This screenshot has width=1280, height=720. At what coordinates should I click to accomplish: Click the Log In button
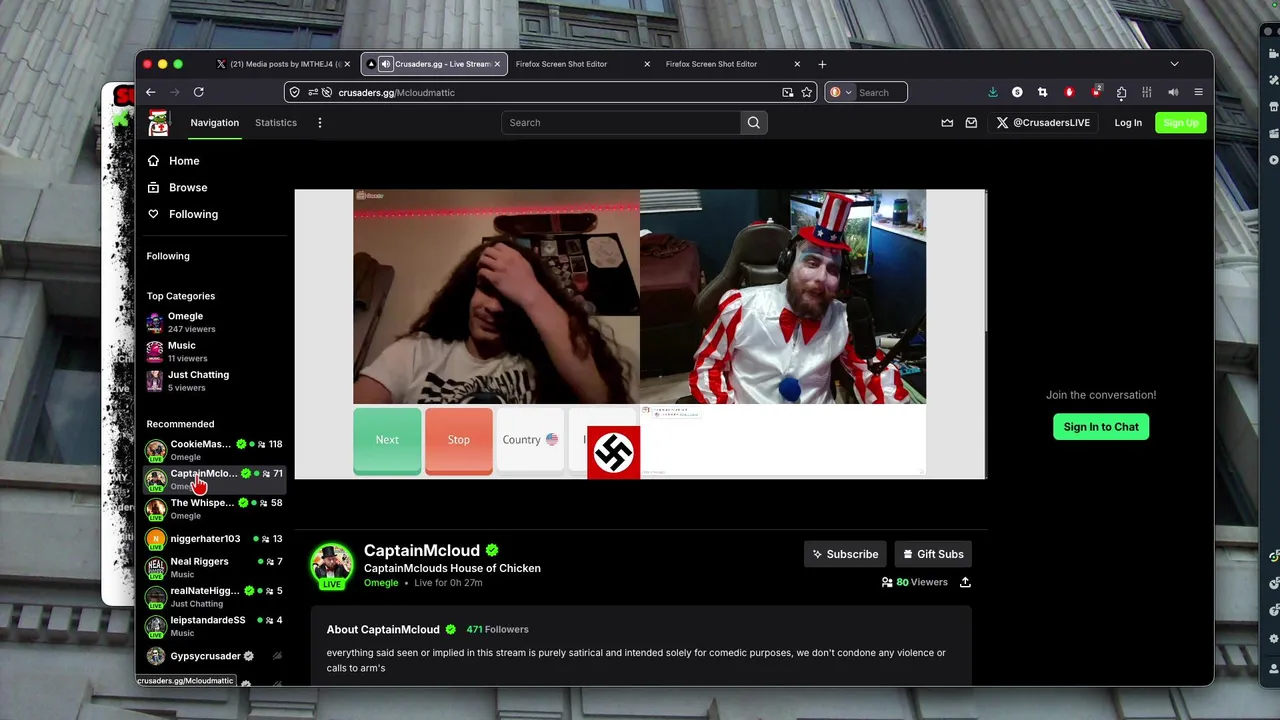(1128, 123)
